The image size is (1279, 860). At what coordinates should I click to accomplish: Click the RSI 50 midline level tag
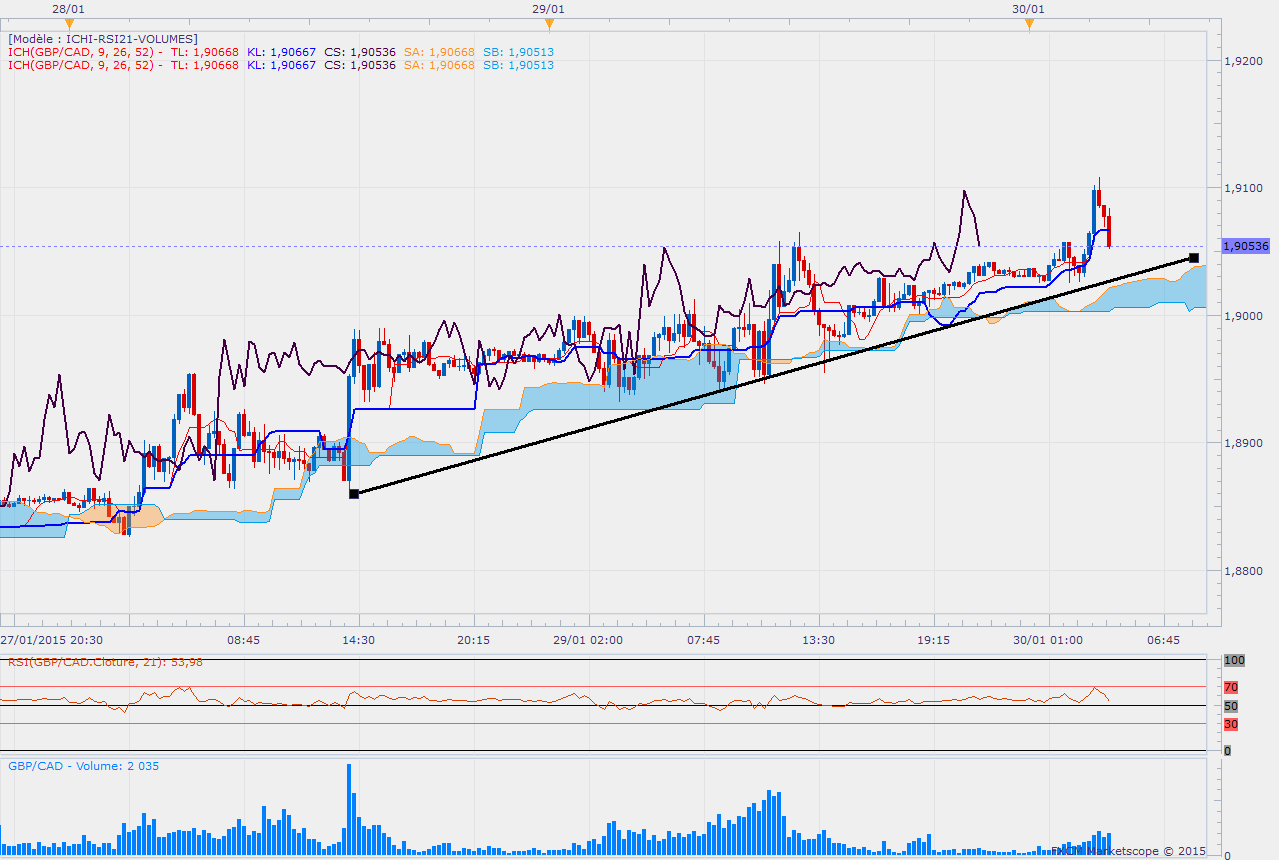coord(1231,706)
